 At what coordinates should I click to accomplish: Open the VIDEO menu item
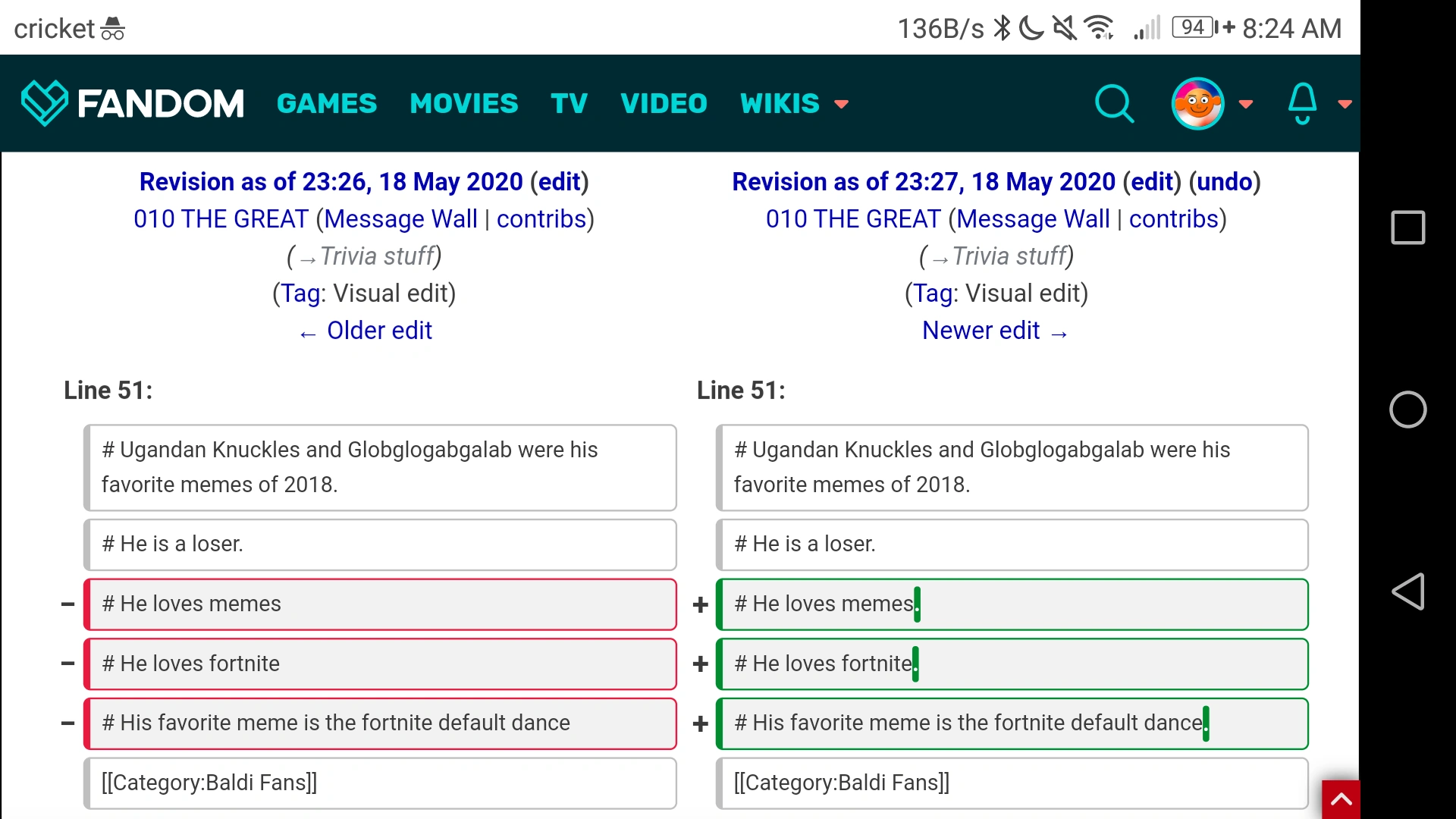pyautogui.click(x=664, y=103)
